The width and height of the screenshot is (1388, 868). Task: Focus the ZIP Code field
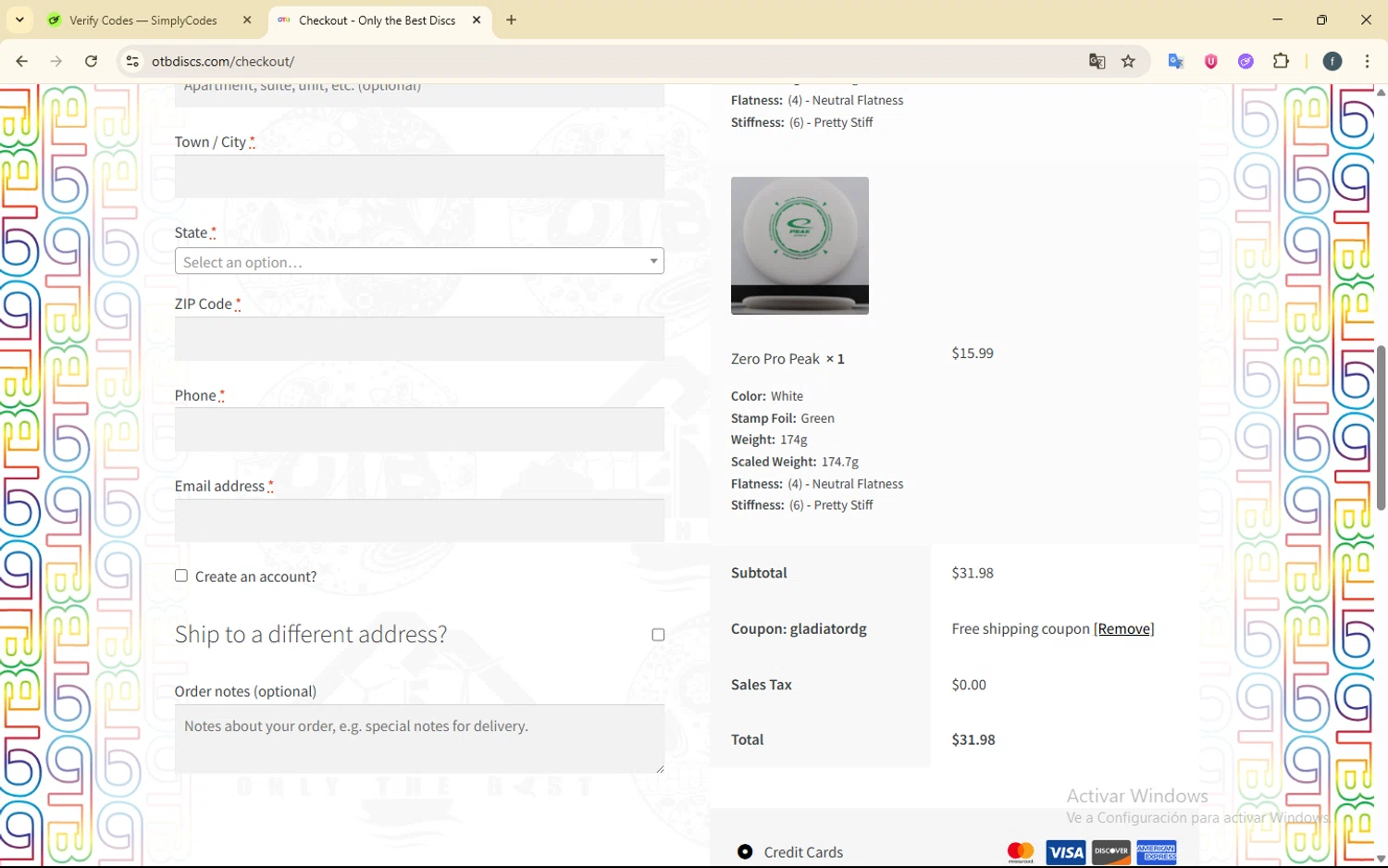click(419, 339)
